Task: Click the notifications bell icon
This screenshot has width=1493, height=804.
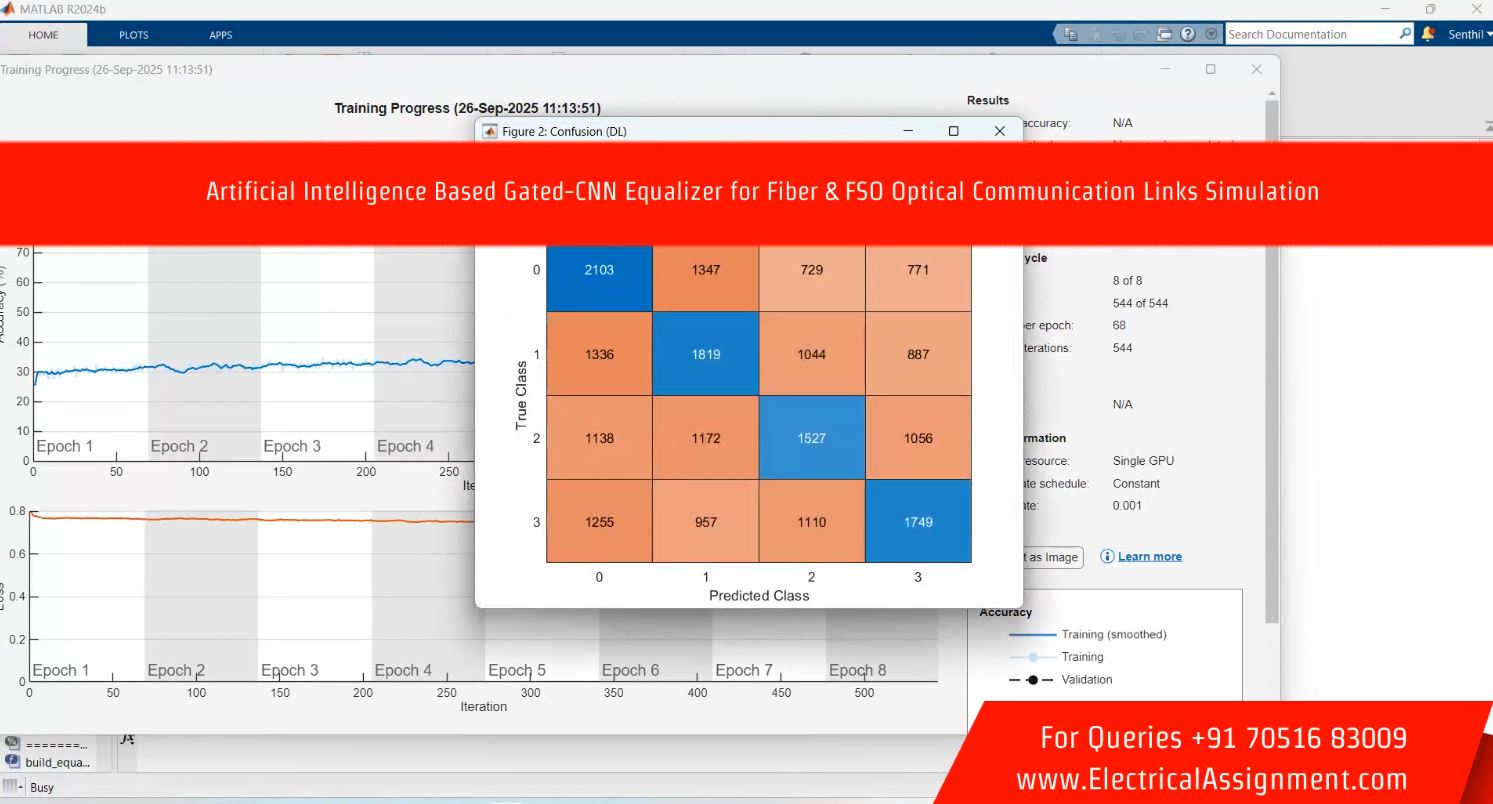Action: pyautogui.click(x=1428, y=34)
